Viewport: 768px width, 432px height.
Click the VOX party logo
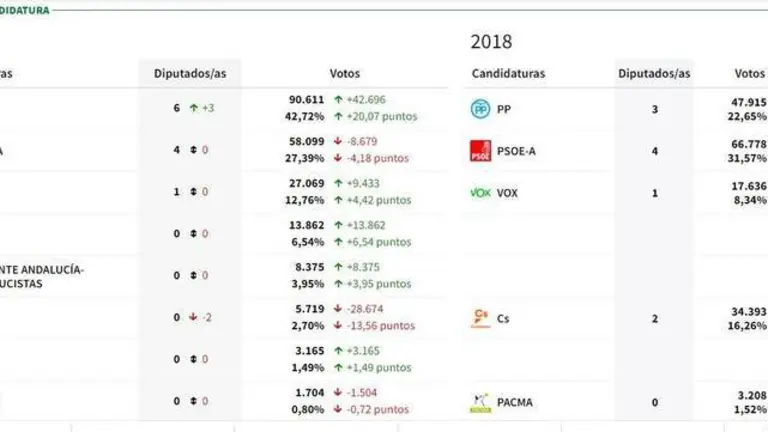480,193
